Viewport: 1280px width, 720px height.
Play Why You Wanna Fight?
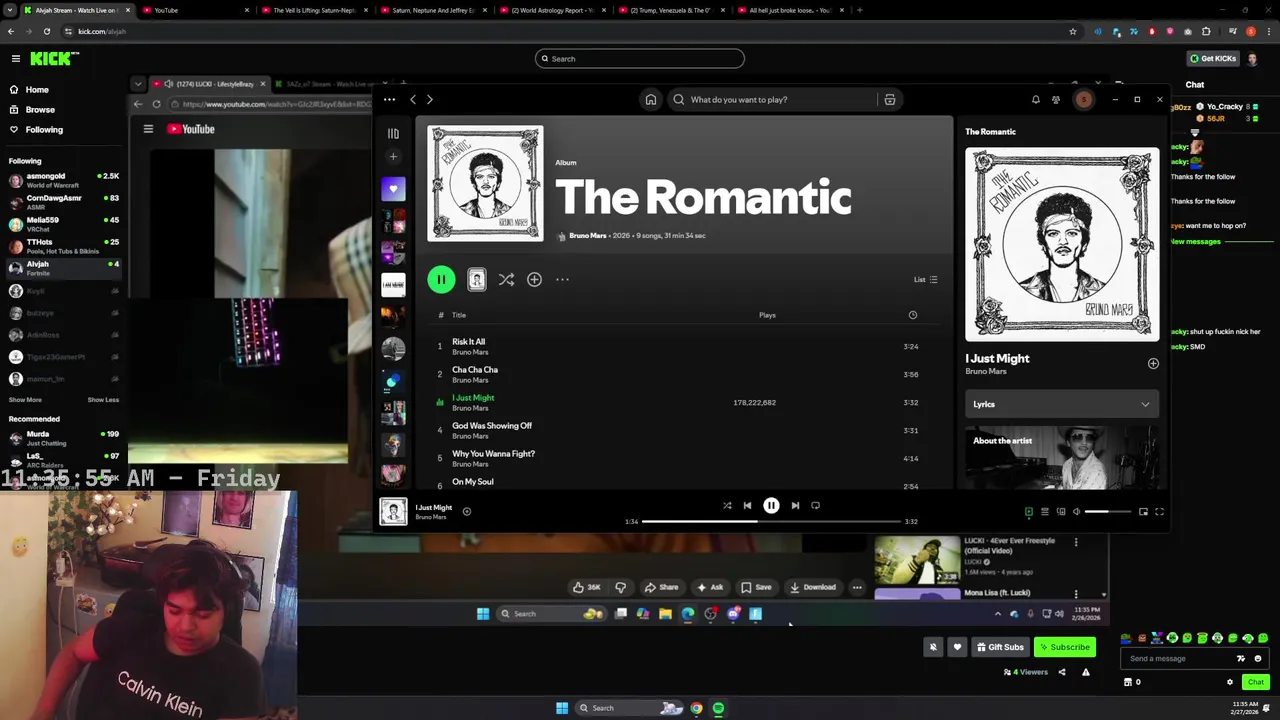685,458
